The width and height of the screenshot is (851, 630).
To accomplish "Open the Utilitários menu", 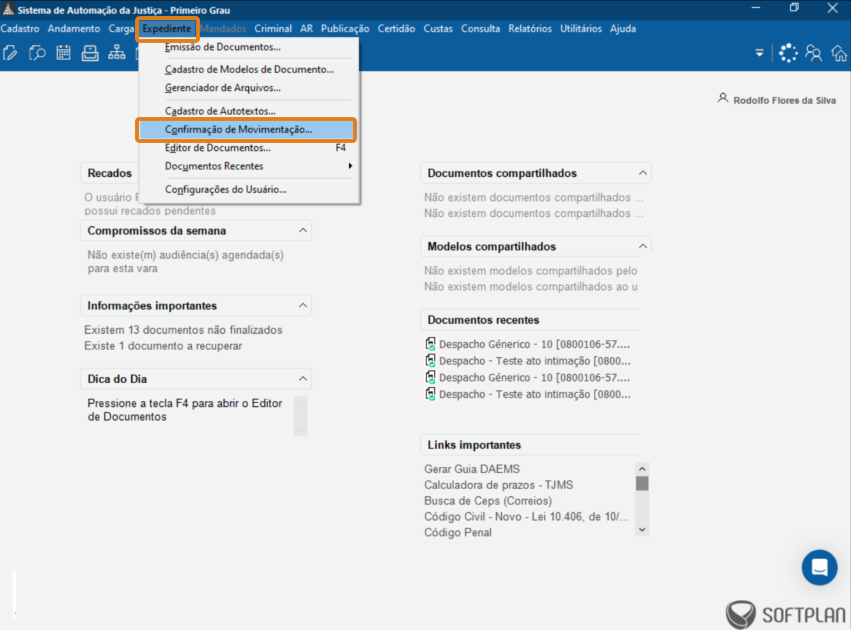I will [x=581, y=29].
